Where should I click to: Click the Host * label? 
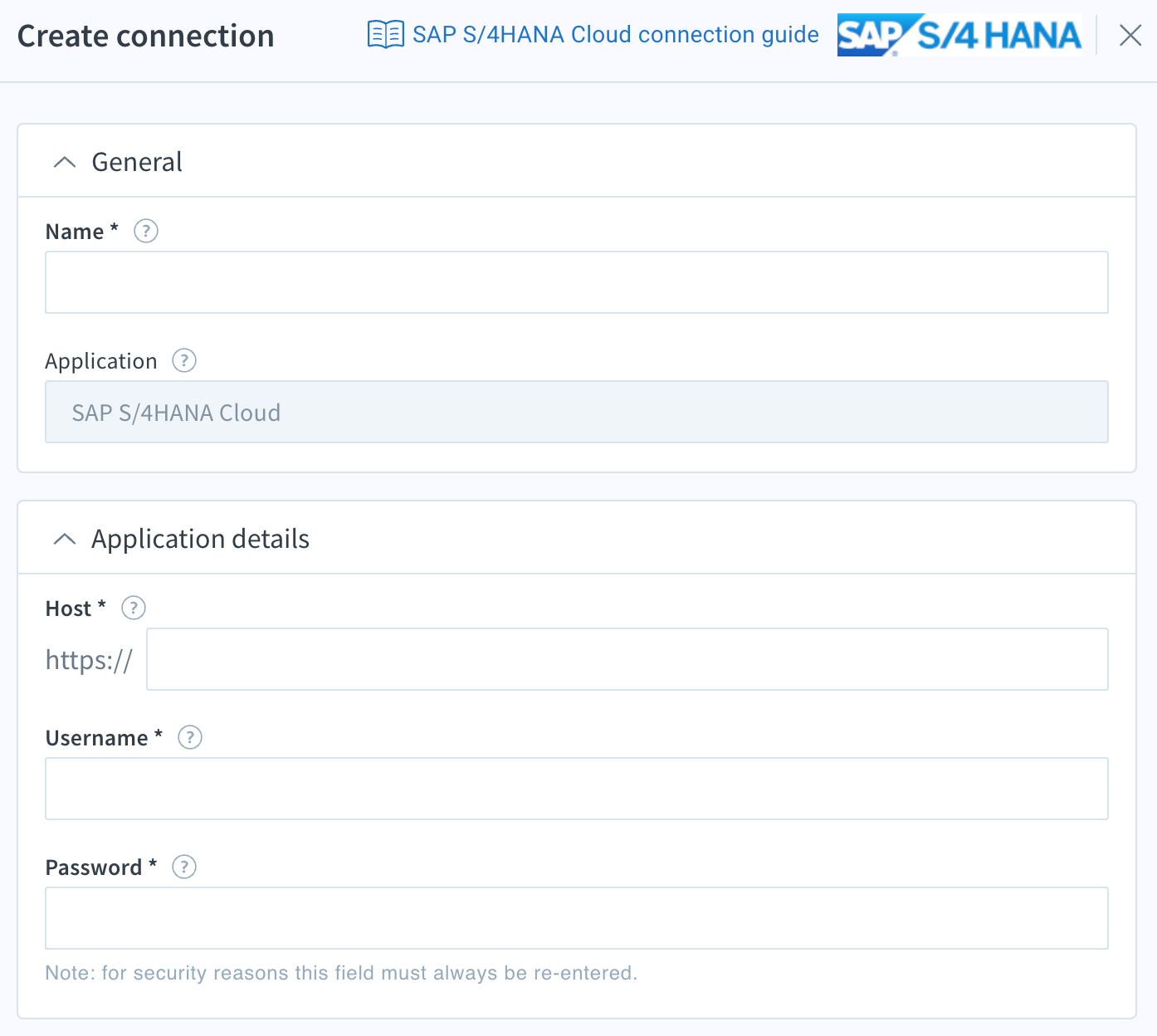point(76,608)
